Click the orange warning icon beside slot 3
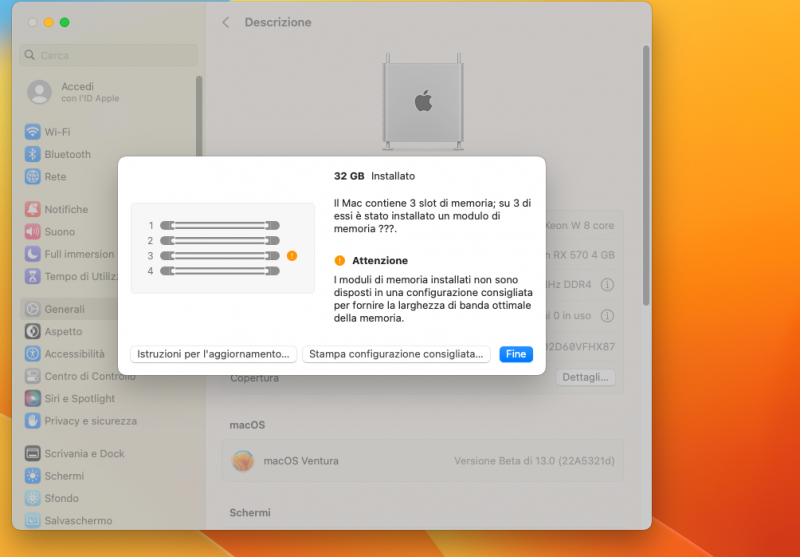The height and width of the screenshot is (557, 800). point(292,256)
